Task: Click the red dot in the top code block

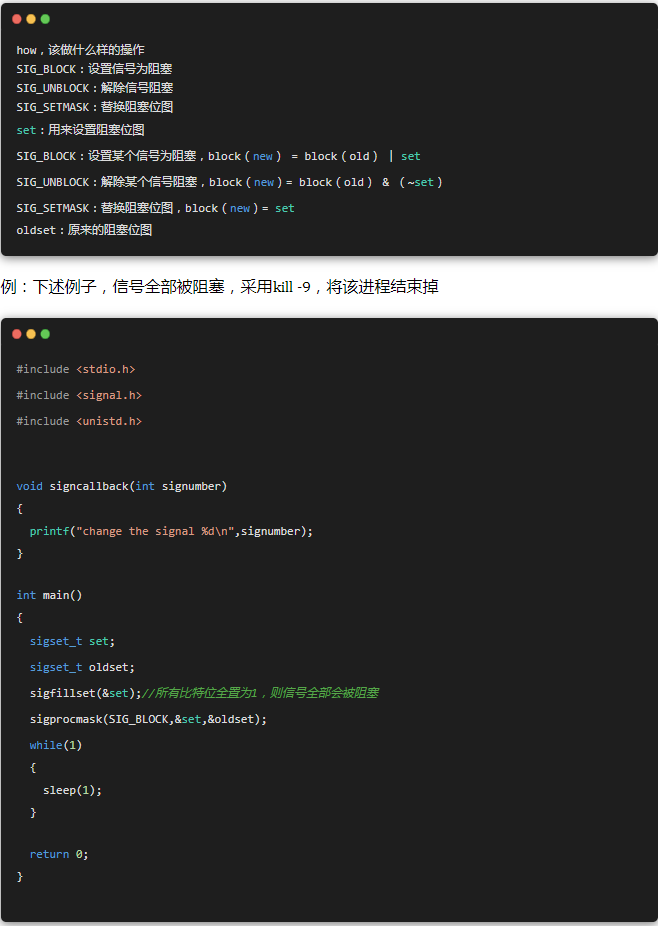Action: pos(17,19)
